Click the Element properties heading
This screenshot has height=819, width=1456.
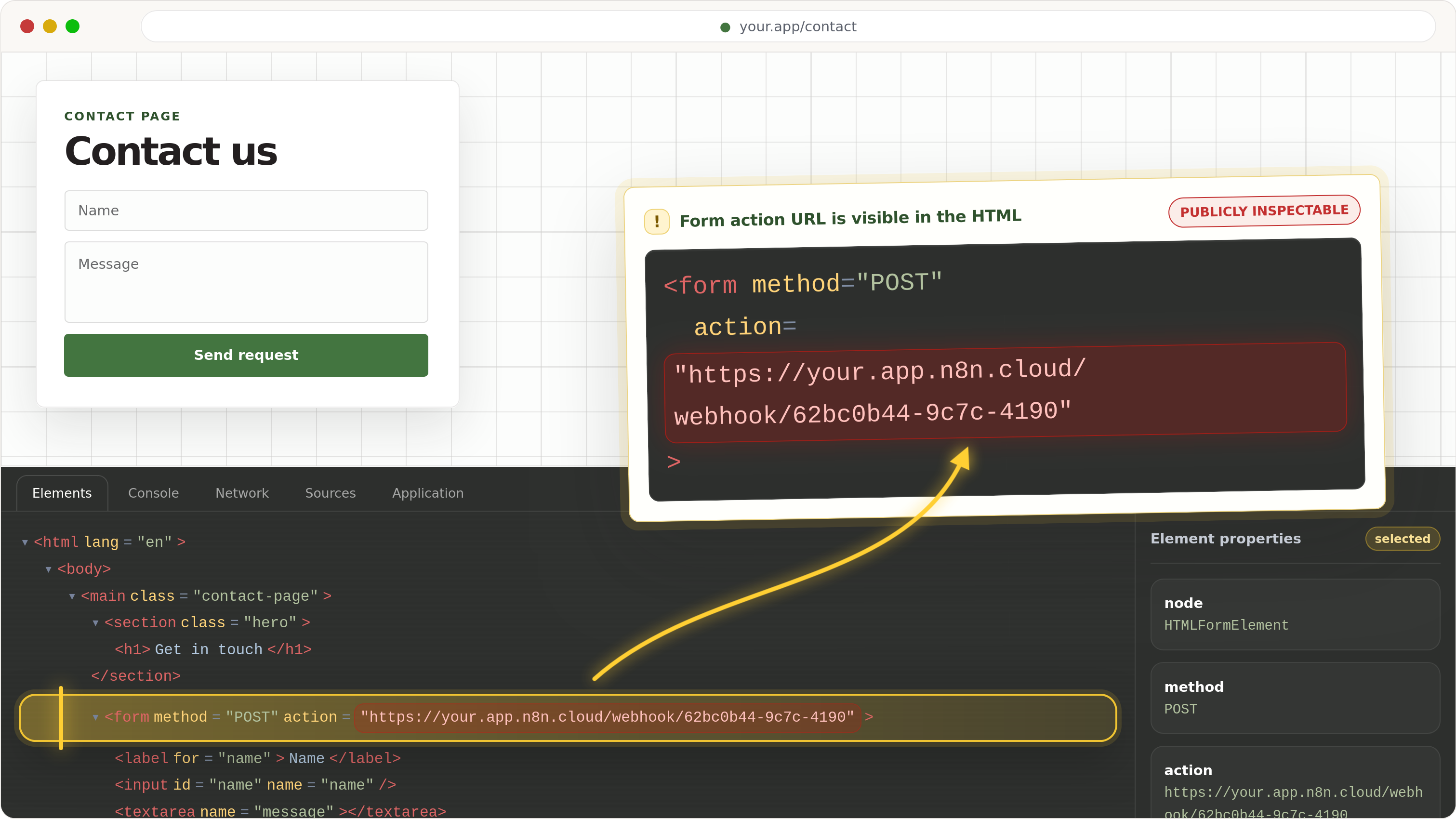point(1225,539)
